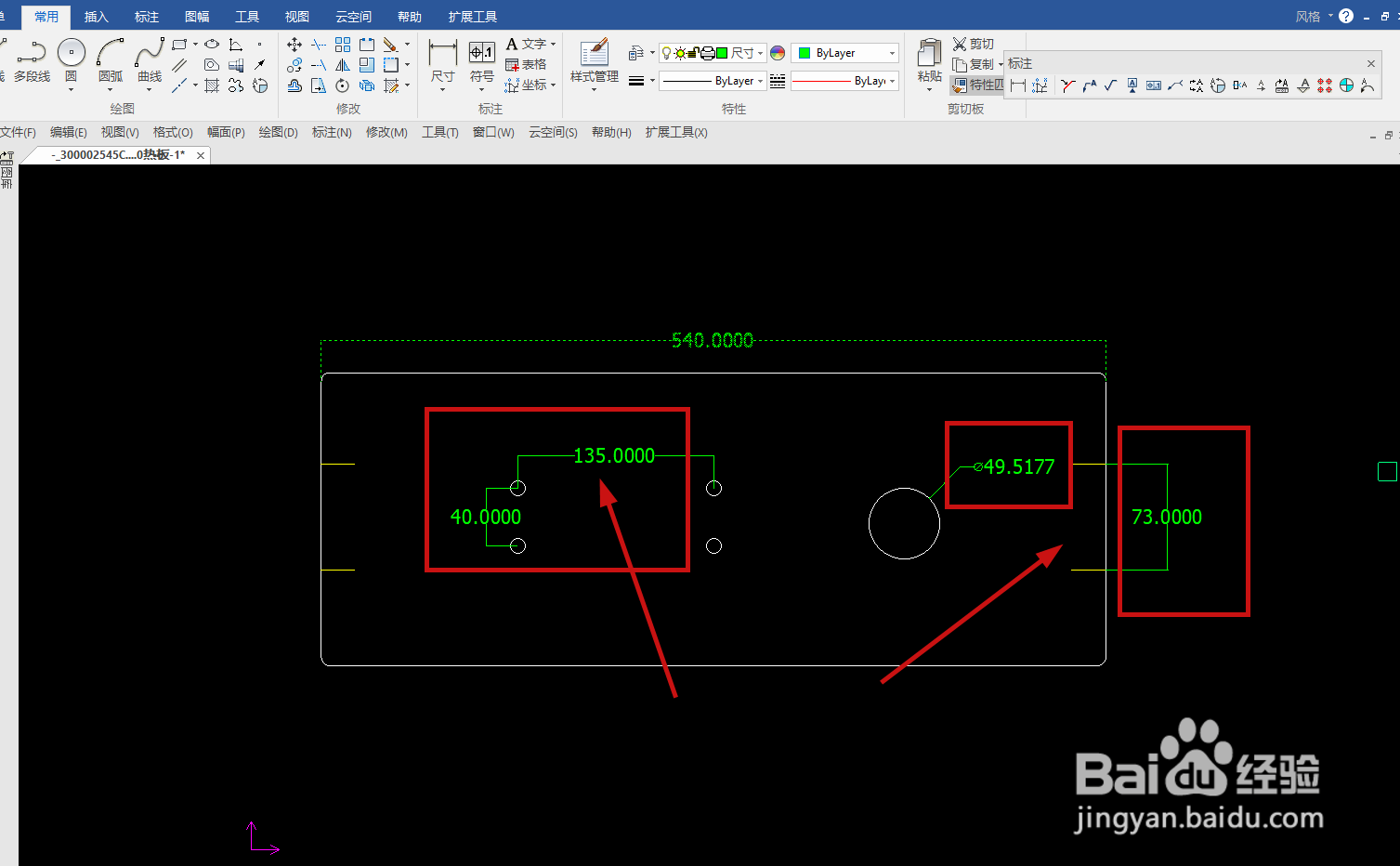Select the parallel lines tool
Viewport: 1400px width, 866px height.
179,65
